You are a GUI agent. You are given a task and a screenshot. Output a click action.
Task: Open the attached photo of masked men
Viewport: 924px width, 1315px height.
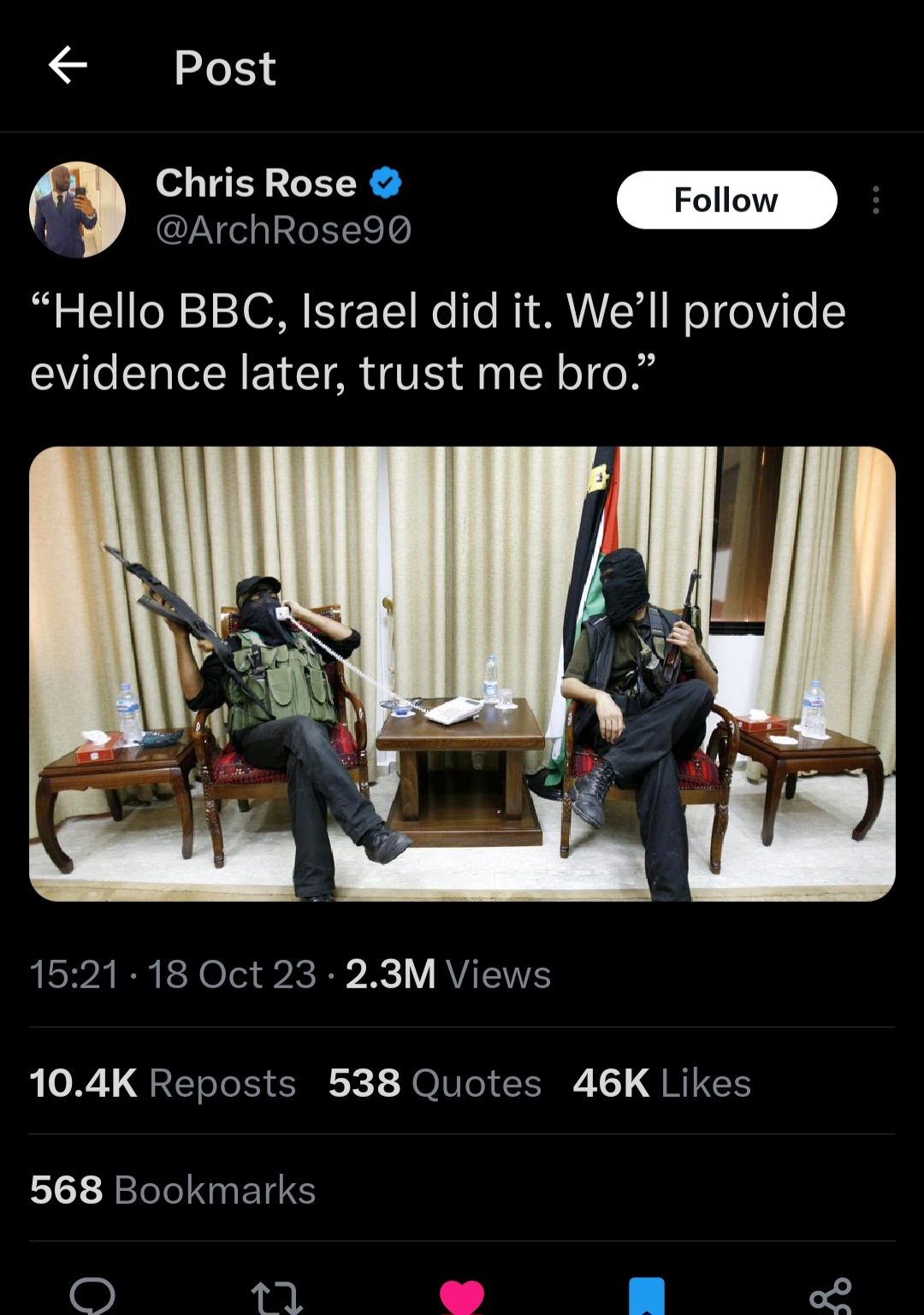(462, 673)
